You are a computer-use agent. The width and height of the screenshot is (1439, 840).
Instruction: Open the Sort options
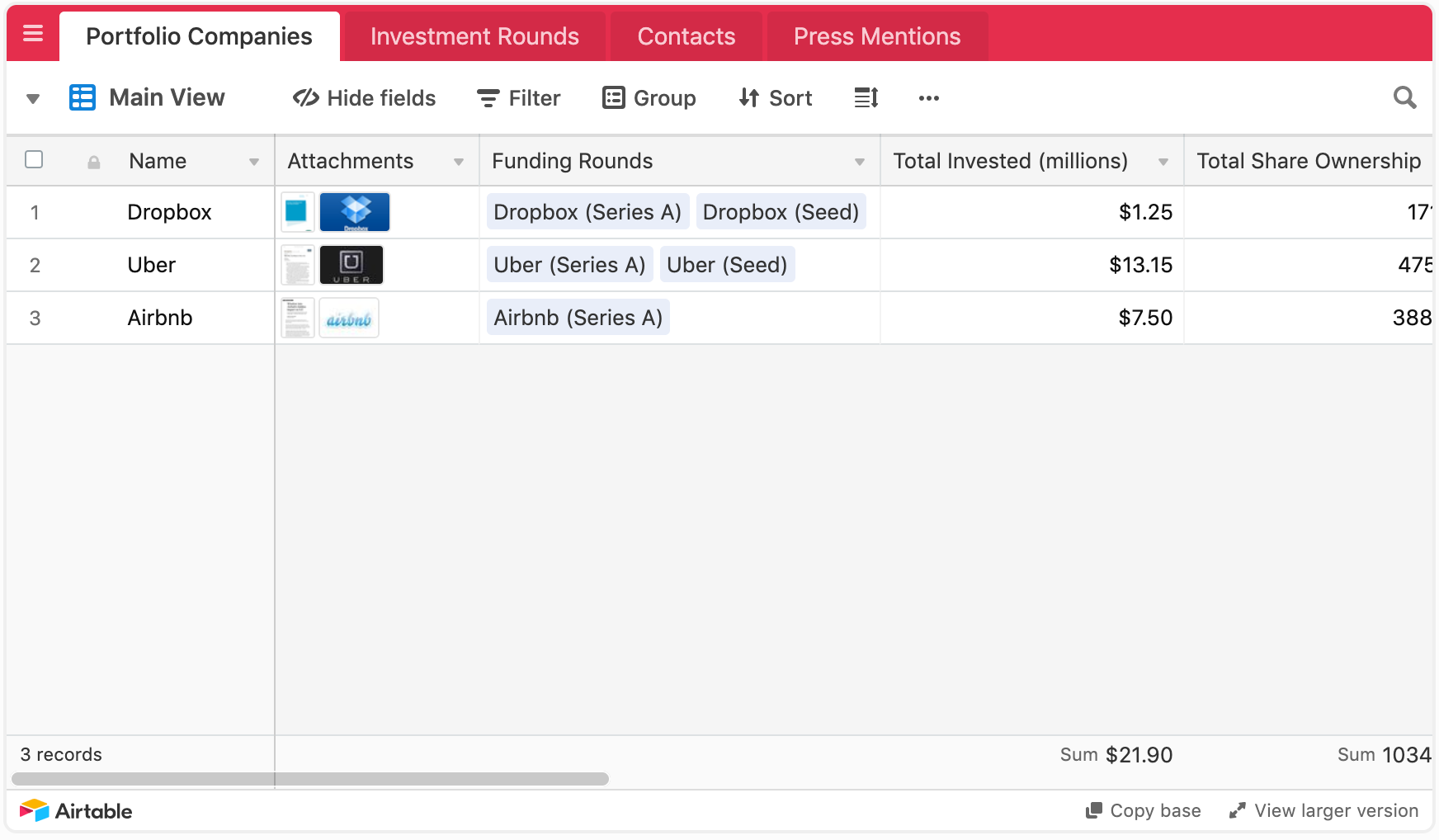[x=776, y=98]
